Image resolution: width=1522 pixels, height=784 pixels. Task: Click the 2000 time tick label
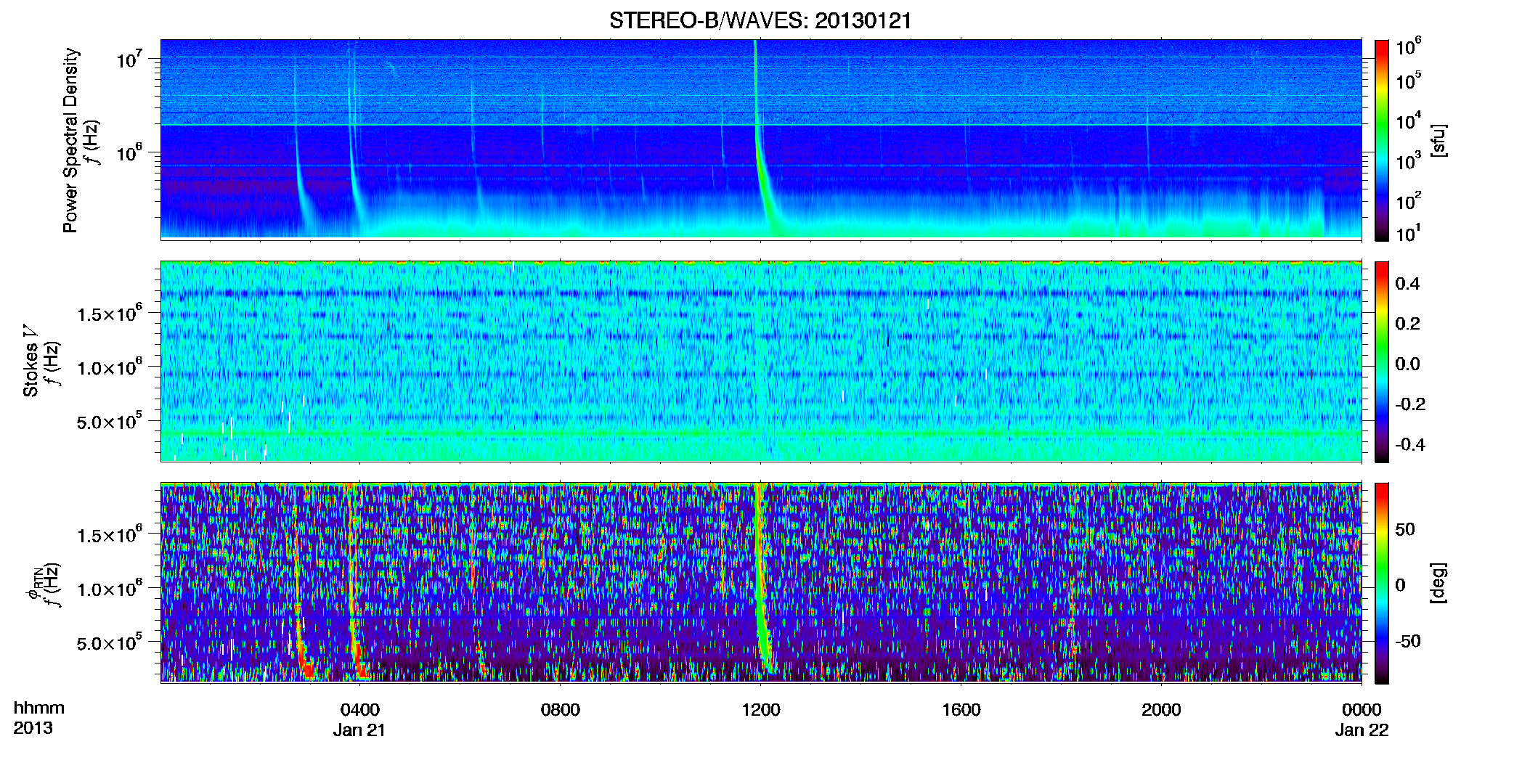1161,710
